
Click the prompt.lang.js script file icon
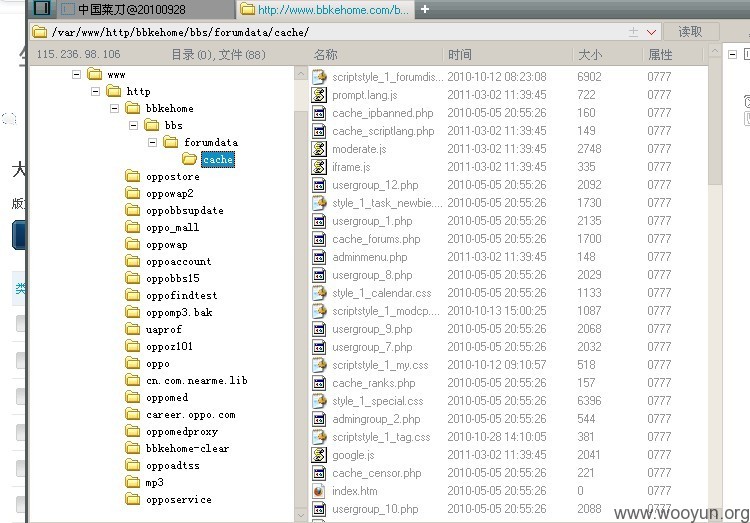(x=319, y=95)
